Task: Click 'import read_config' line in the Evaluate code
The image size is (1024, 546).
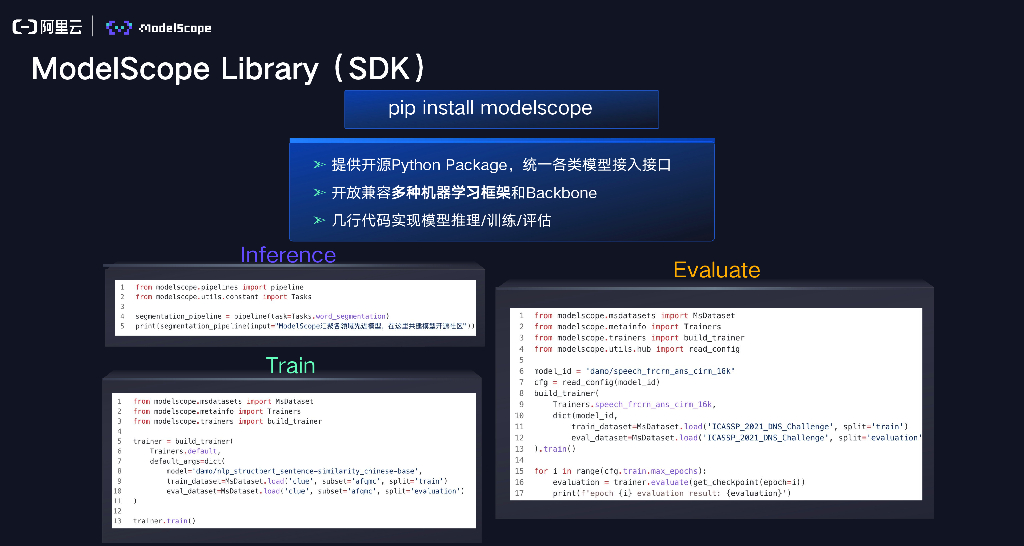Action: click(637, 349)
